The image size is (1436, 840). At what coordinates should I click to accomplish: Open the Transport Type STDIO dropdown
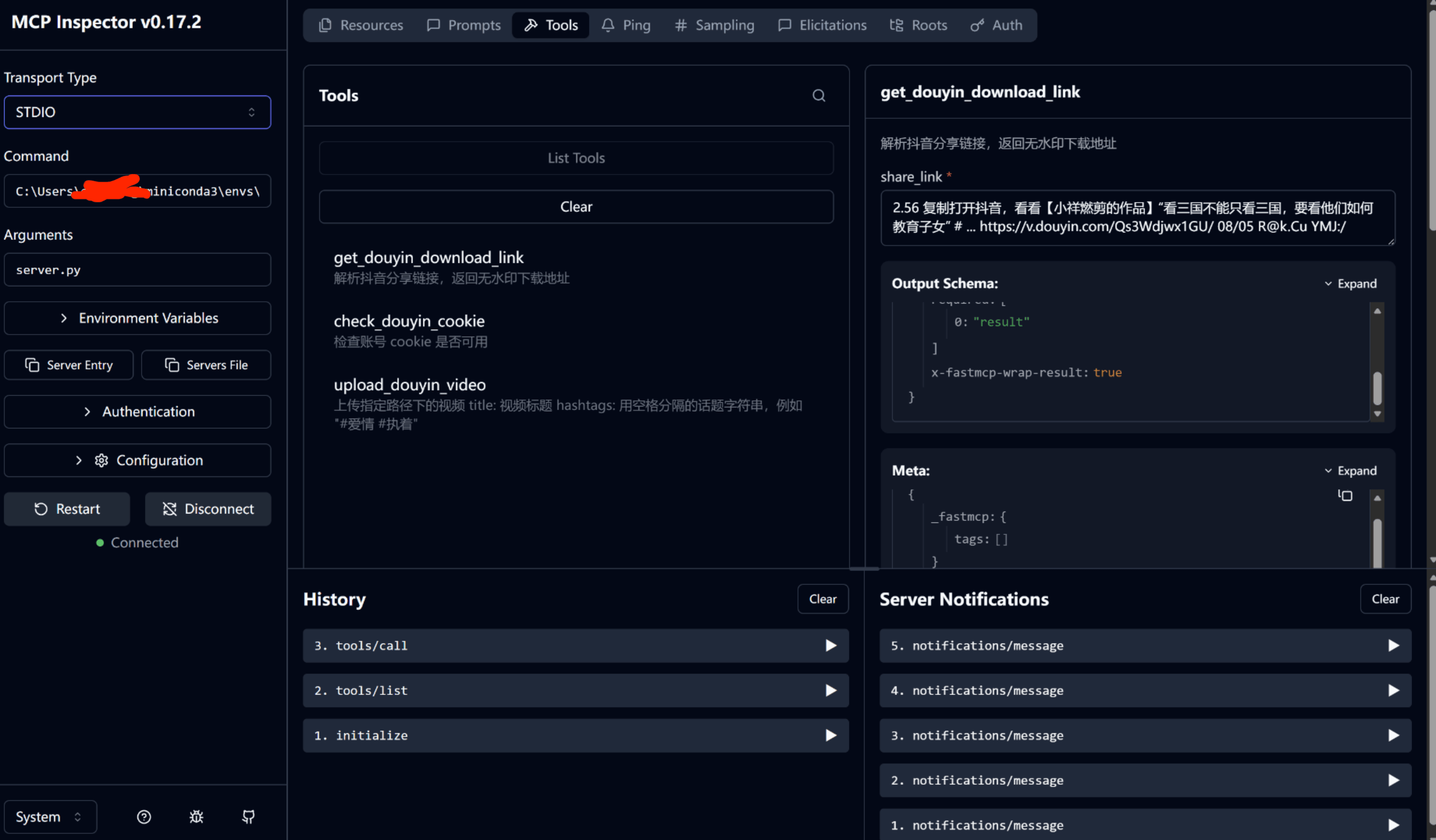click(138, 112)
